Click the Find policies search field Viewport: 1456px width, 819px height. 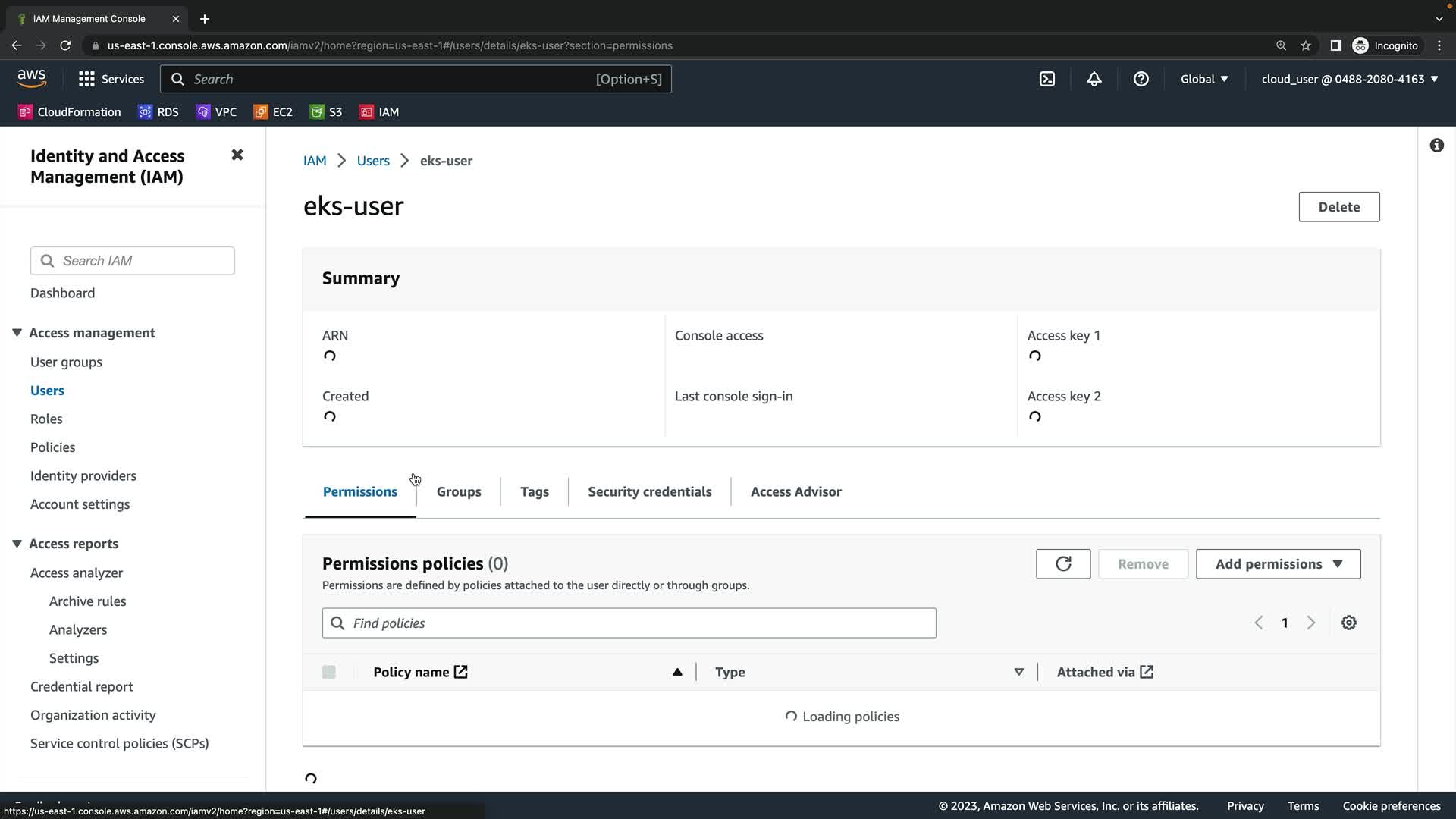coord(629,623)
